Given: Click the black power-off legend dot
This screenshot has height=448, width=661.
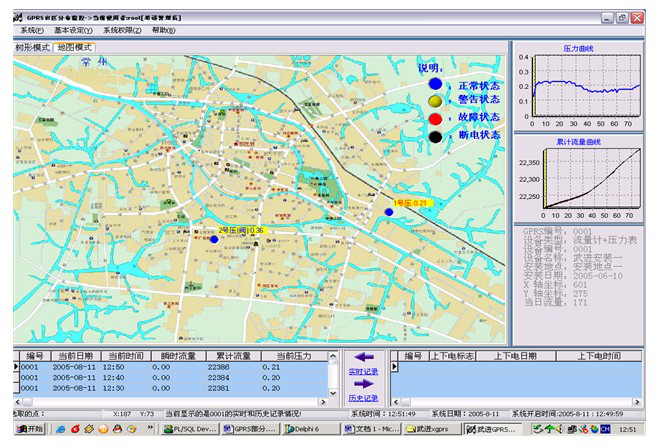Looking at the screenshot, I should tap(435, 136).
